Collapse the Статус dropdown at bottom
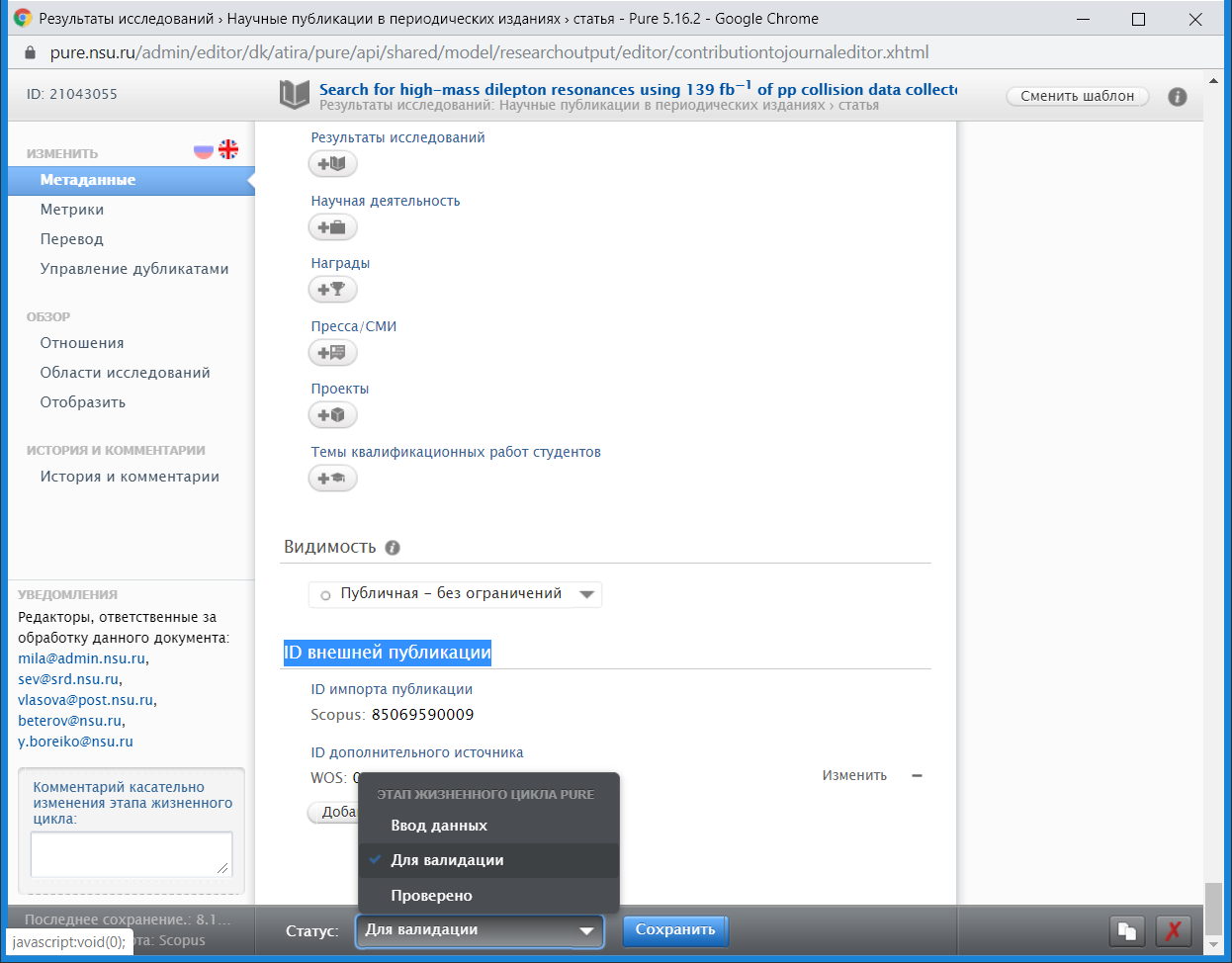Image resolution: width=1232 pixels, height=963 pixels. click(480, 930)
